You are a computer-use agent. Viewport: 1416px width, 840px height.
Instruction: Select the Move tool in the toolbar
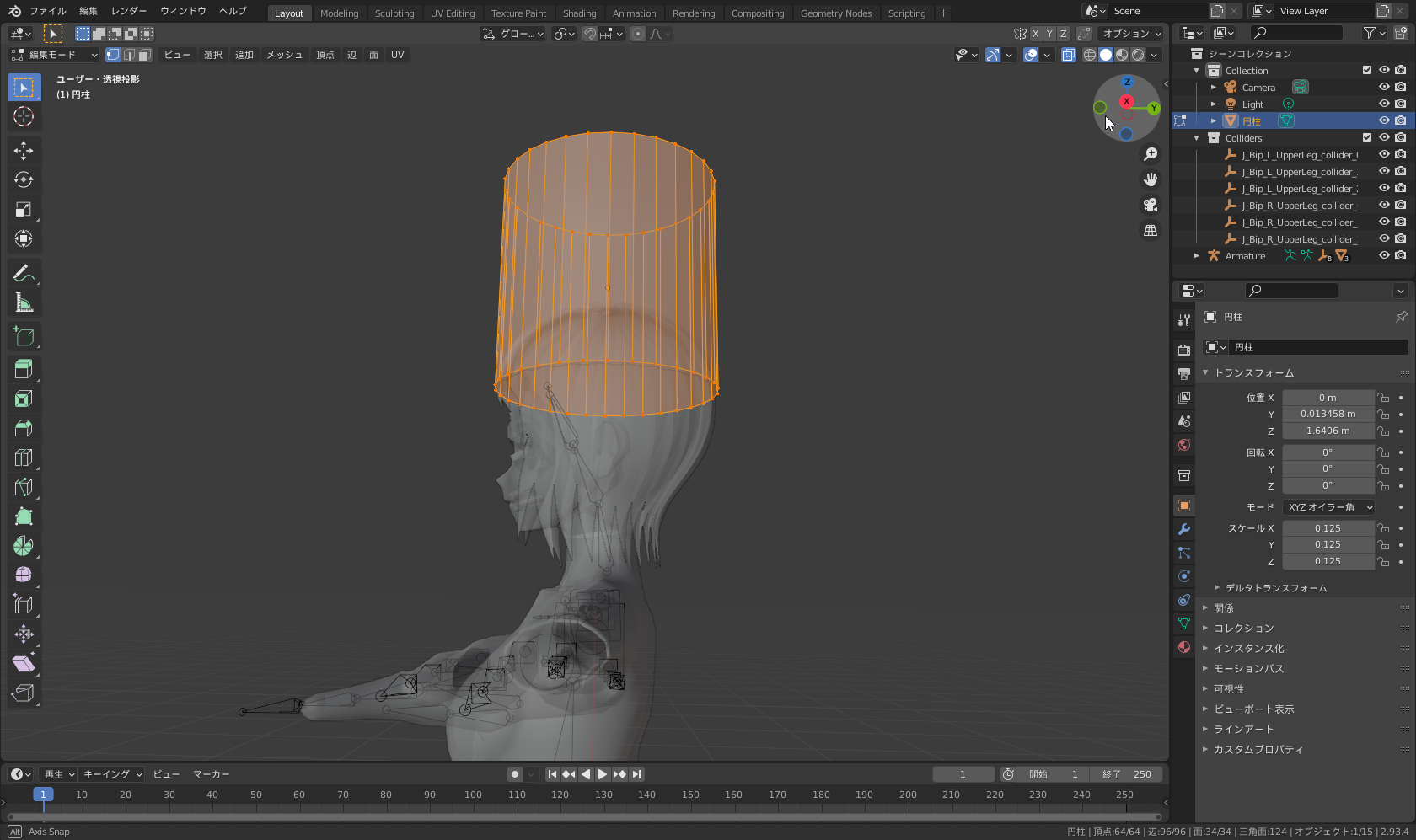(x=24, y=151)
